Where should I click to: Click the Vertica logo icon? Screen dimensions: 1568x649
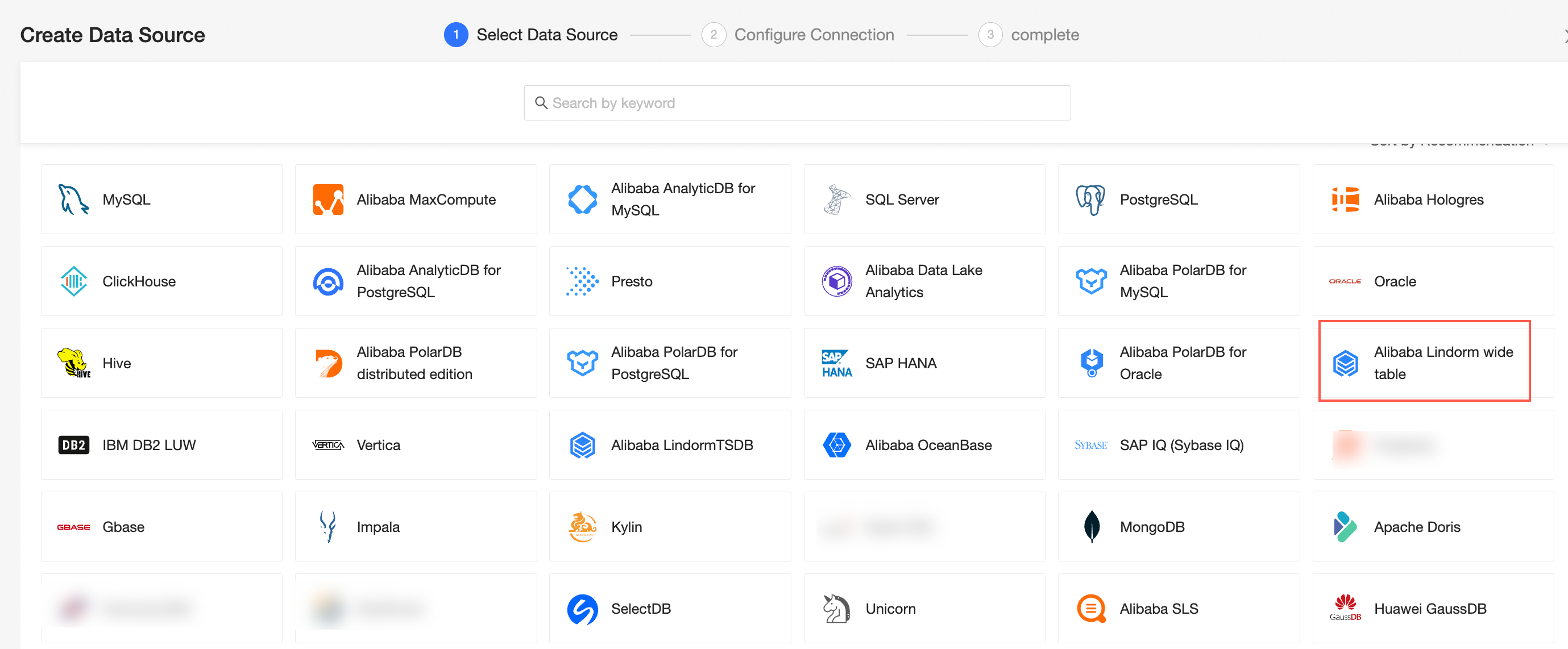click(x=328, y=445)
